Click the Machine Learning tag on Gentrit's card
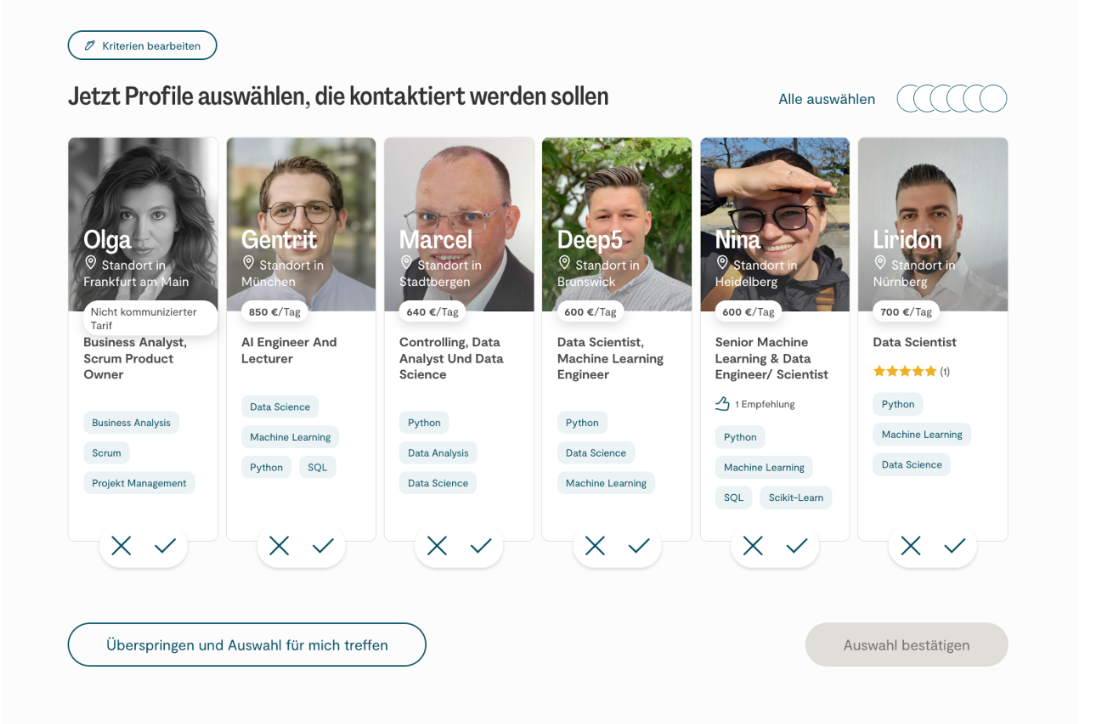 click(290, 437)
